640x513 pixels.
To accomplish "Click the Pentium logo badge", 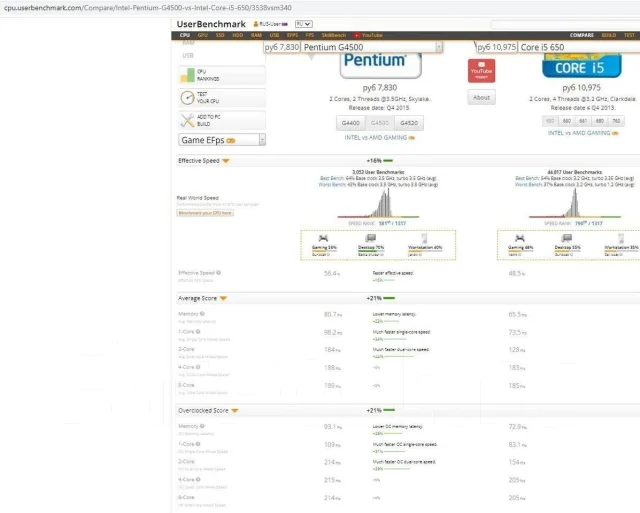I will pyautogui.click(x=380, y=65).
